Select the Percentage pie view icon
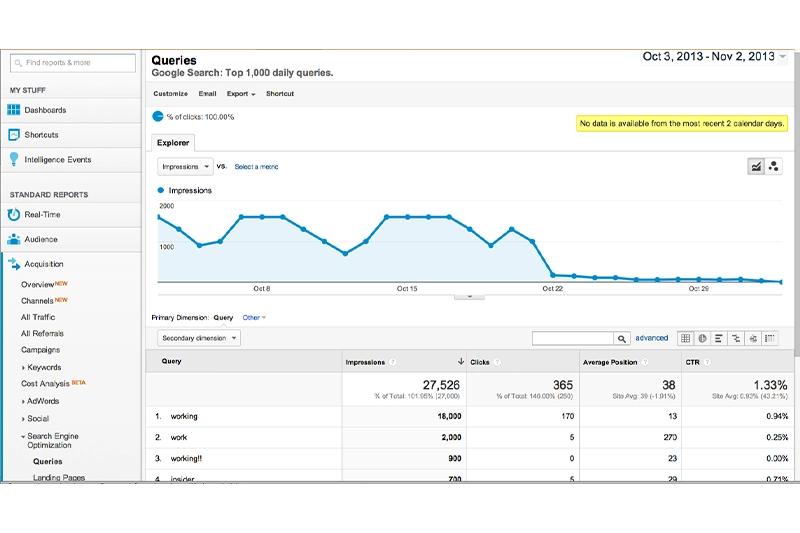The image size is (800, 533). (x=702, y=338)
